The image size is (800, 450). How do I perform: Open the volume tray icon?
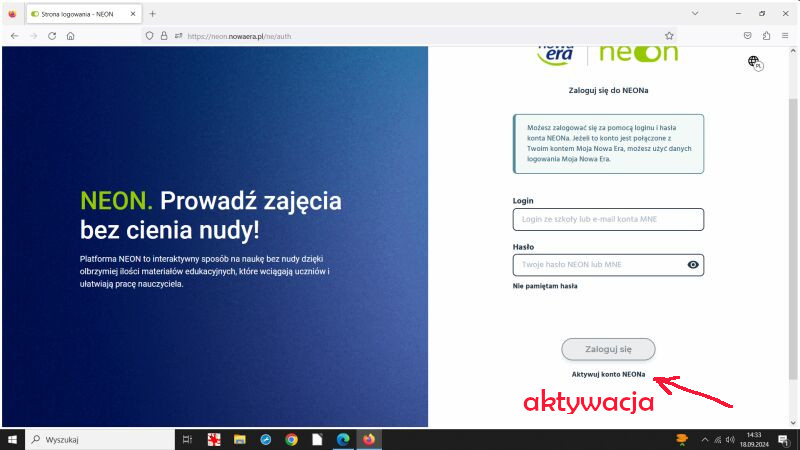pos(730,440)
